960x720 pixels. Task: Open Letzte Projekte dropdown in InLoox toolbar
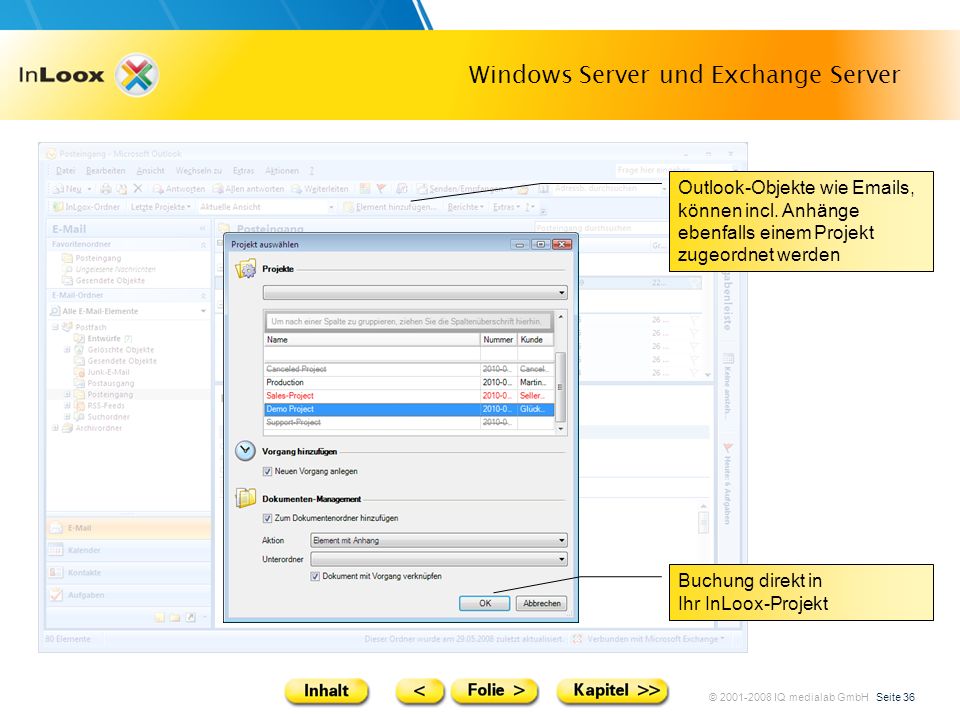tap(160, 207)
